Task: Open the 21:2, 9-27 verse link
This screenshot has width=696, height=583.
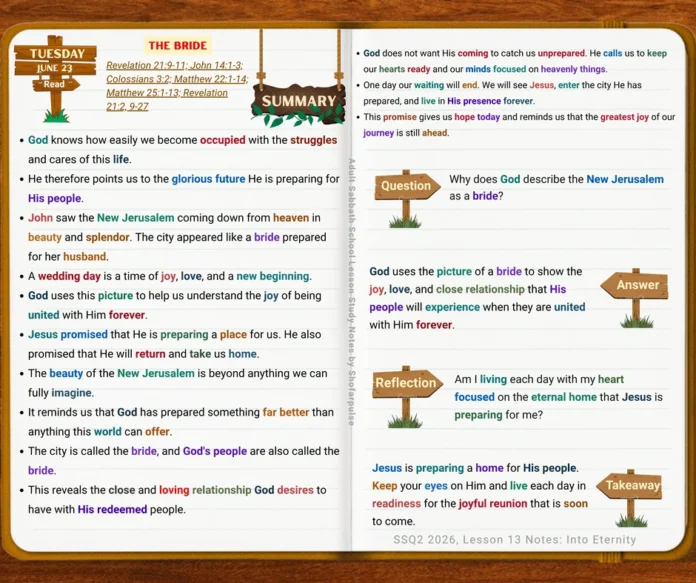Action: [x=127, y=107]
